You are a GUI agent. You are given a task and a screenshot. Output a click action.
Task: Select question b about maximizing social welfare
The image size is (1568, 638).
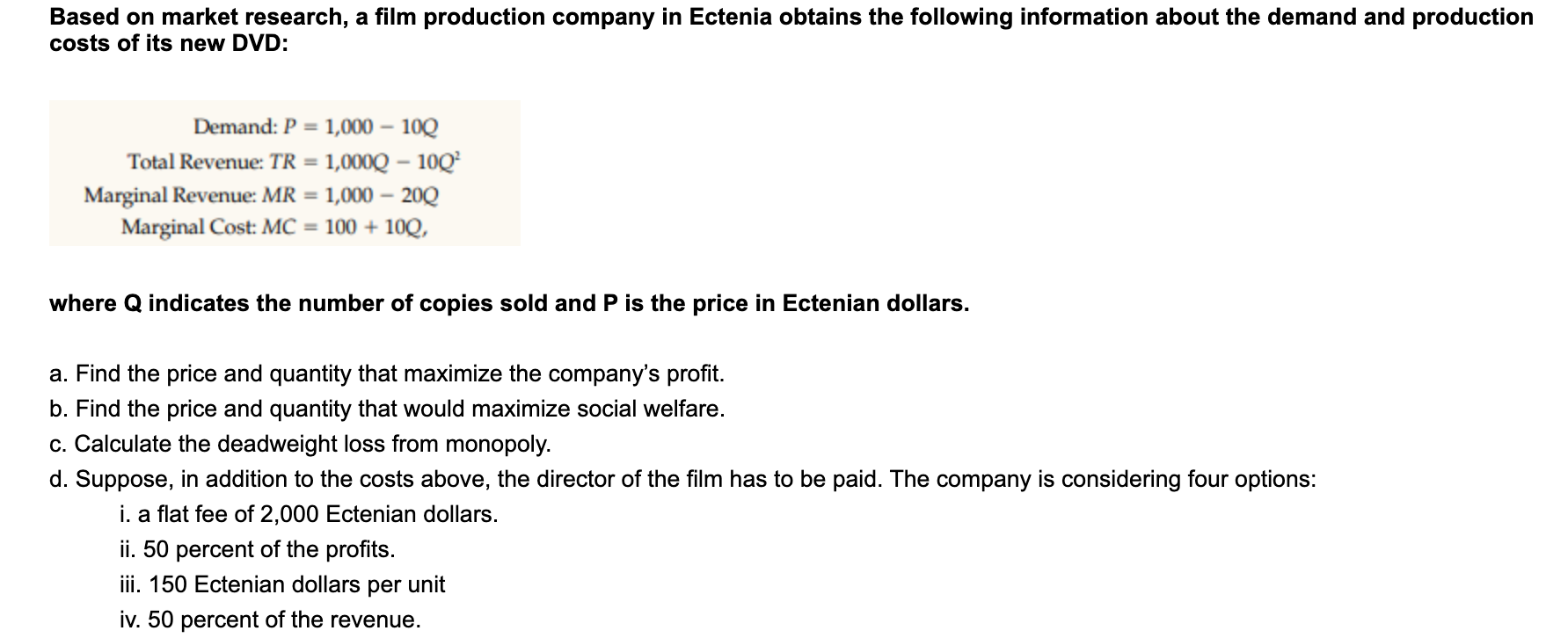[387, 410]
